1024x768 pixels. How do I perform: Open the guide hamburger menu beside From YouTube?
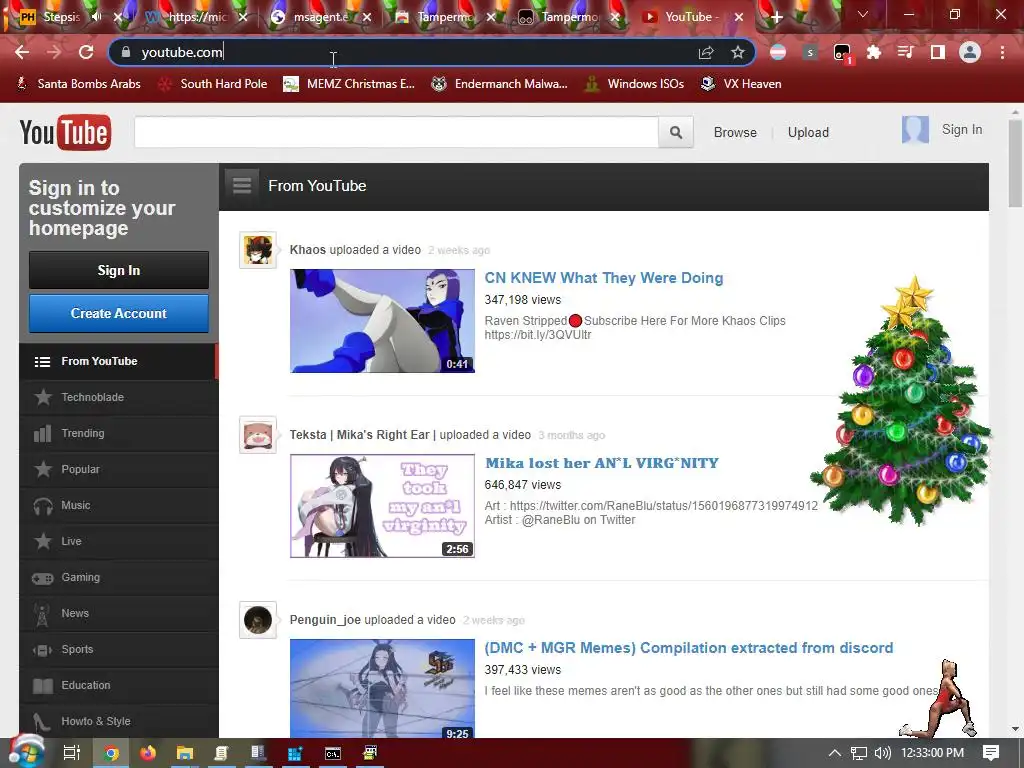click(x=242, y=185)
